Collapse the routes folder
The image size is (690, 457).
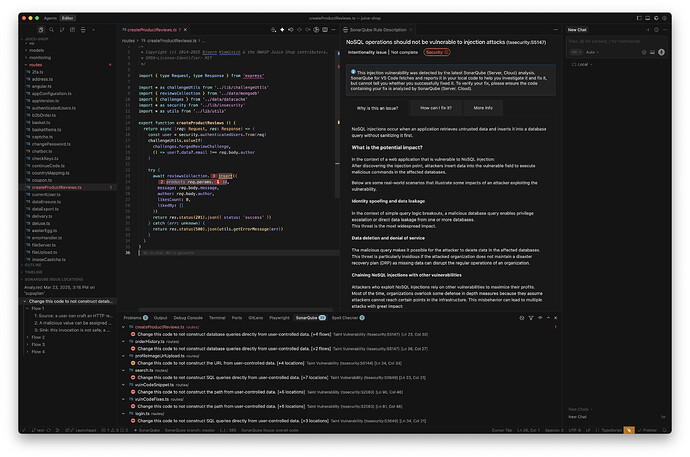[x=66, y=65]
